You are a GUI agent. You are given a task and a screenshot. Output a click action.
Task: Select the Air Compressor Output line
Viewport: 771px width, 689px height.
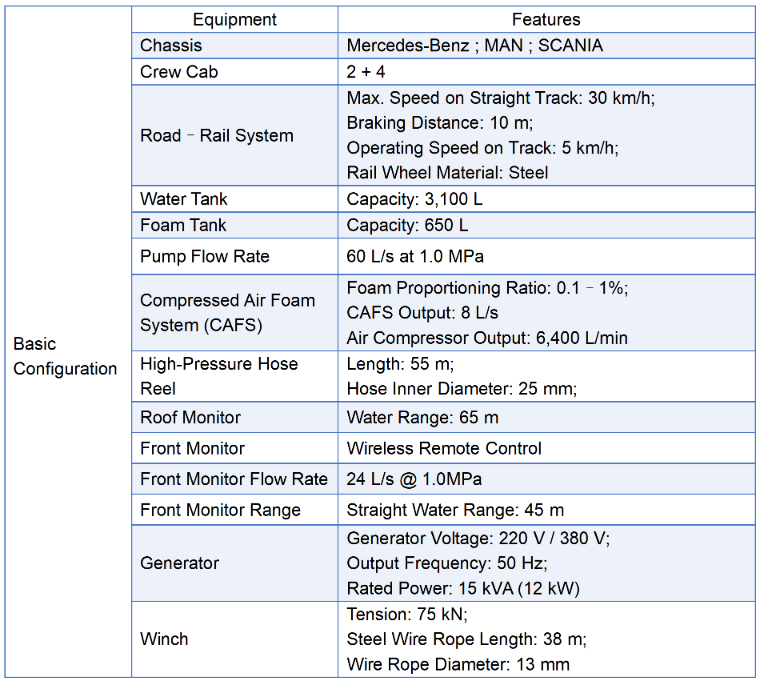click(487, 338)
